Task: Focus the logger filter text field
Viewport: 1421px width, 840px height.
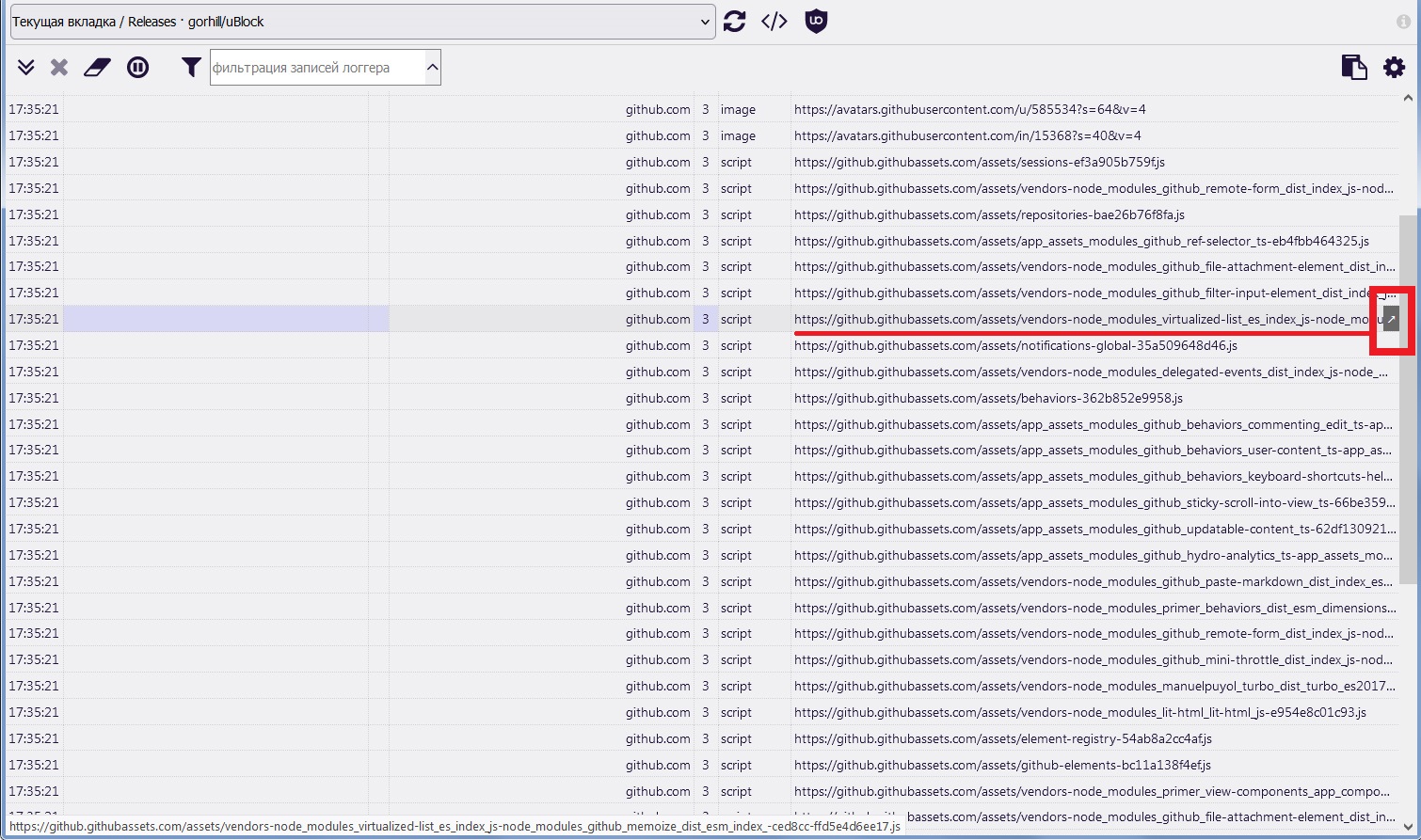Action: coord(317,68)
